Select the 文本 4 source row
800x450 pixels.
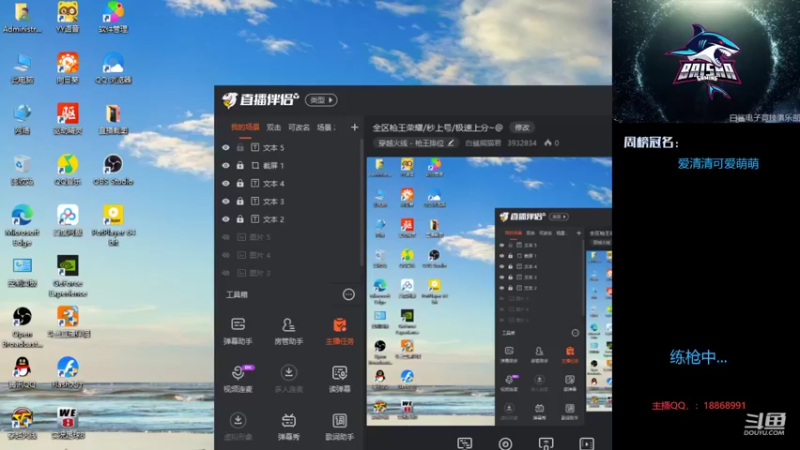(x=288, y=183)
